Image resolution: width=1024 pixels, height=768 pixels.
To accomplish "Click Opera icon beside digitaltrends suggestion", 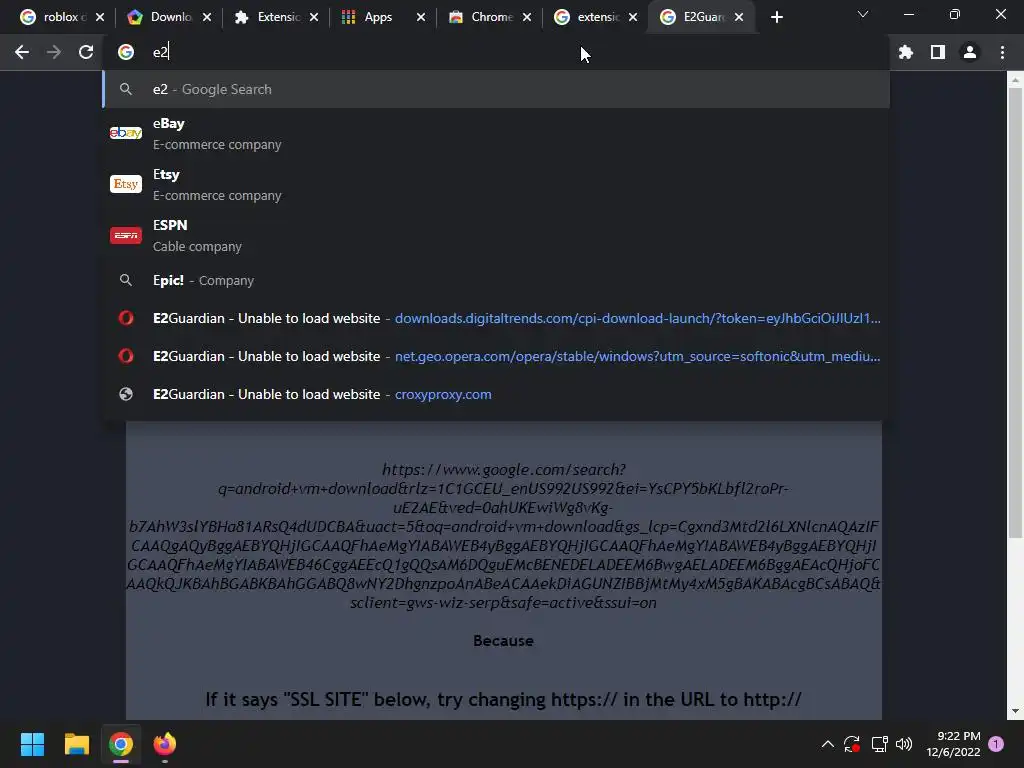I will (125, 319).
